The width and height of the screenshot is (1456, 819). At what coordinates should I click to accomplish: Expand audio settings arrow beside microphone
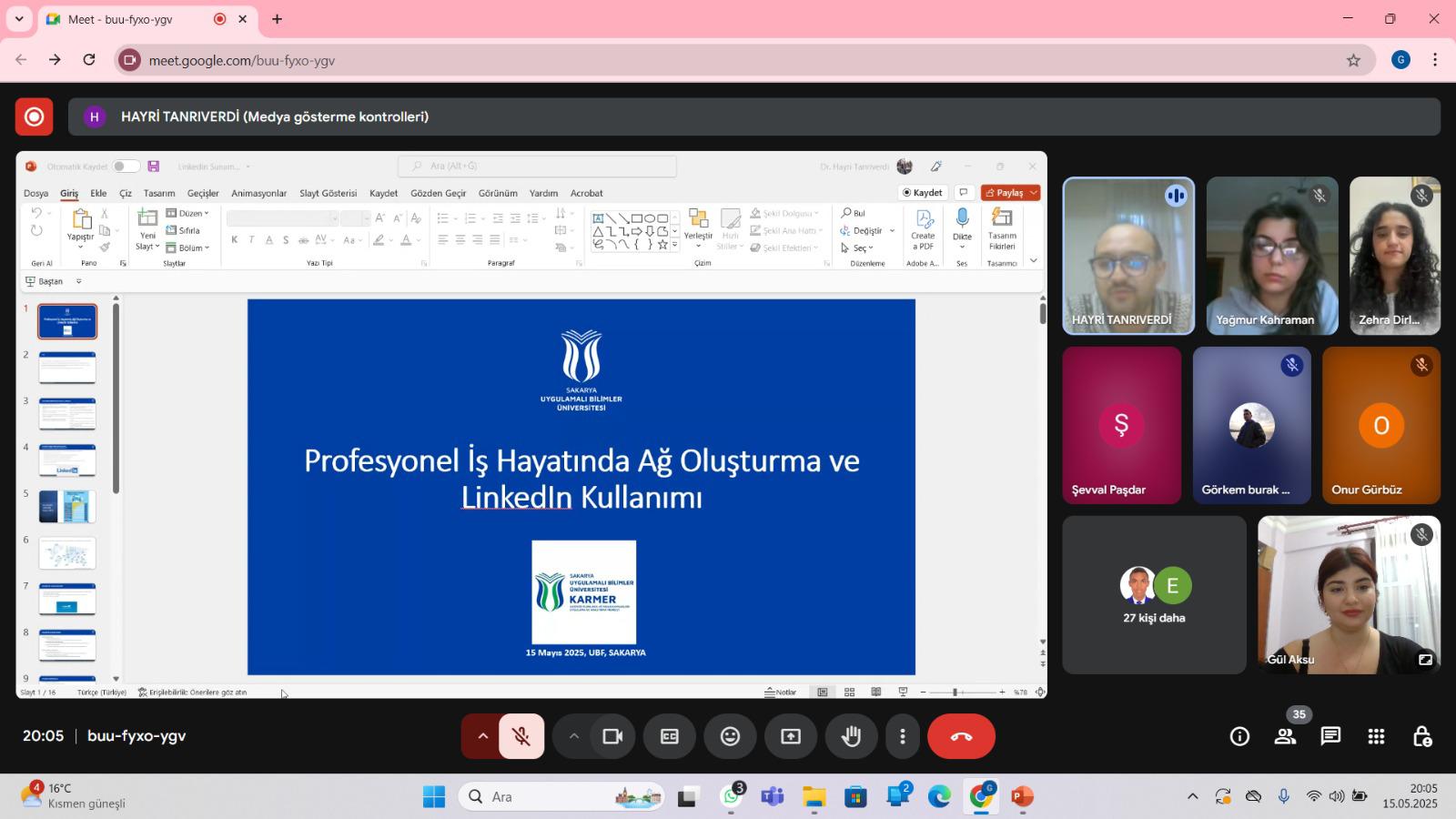point(482,736)
